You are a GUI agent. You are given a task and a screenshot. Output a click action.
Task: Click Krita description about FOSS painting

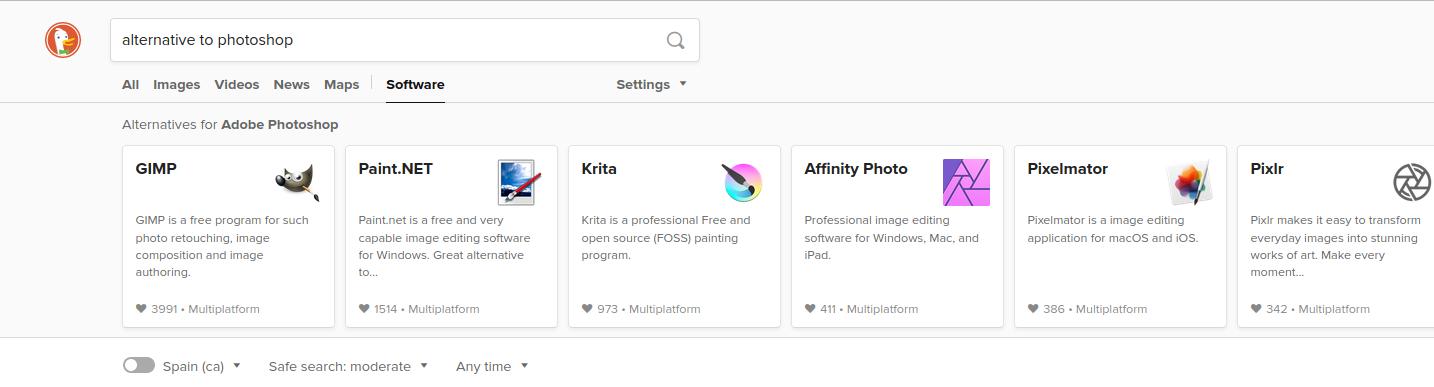pos(666,238)
